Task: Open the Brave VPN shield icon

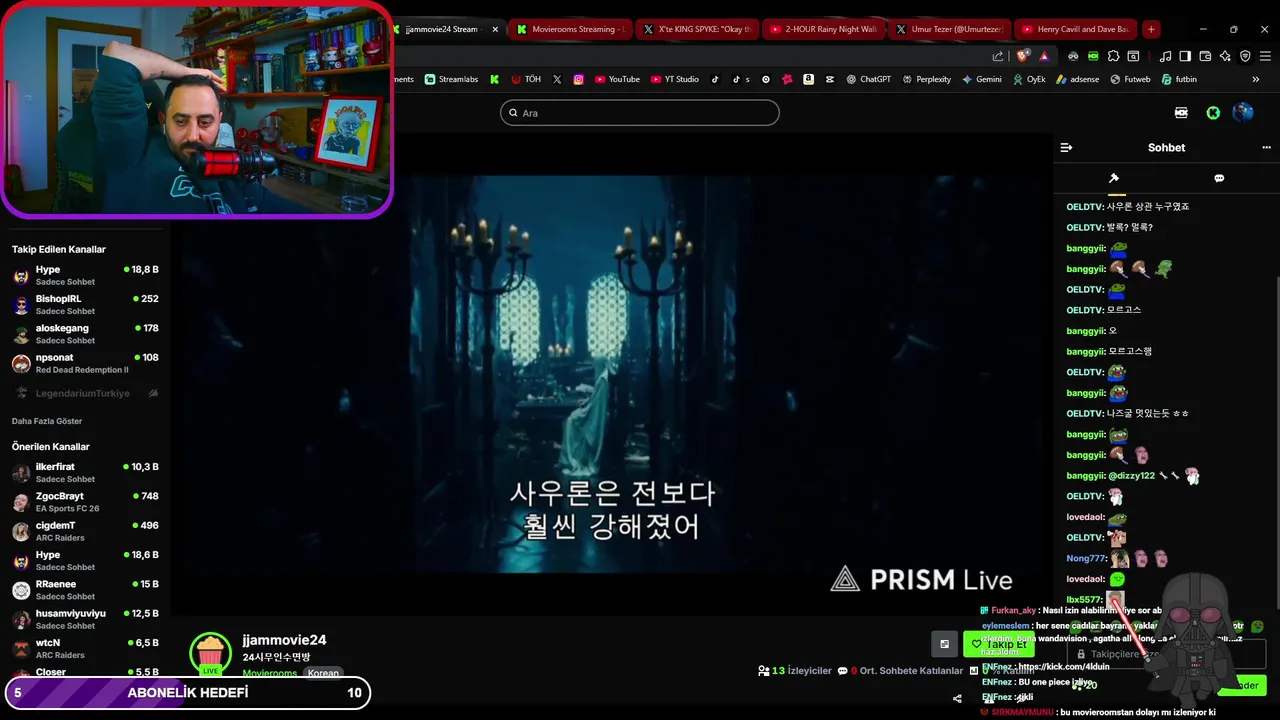Action: (1245, 56)
